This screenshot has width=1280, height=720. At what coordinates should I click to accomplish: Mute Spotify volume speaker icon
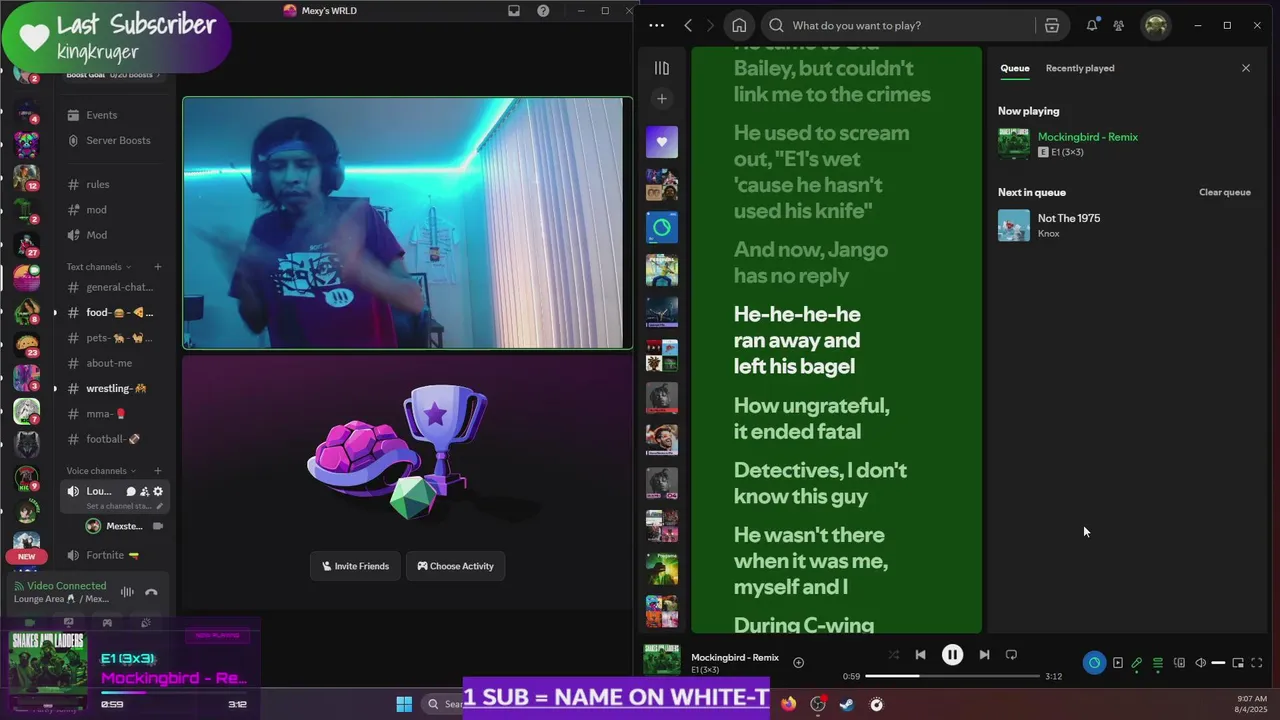1201,663
